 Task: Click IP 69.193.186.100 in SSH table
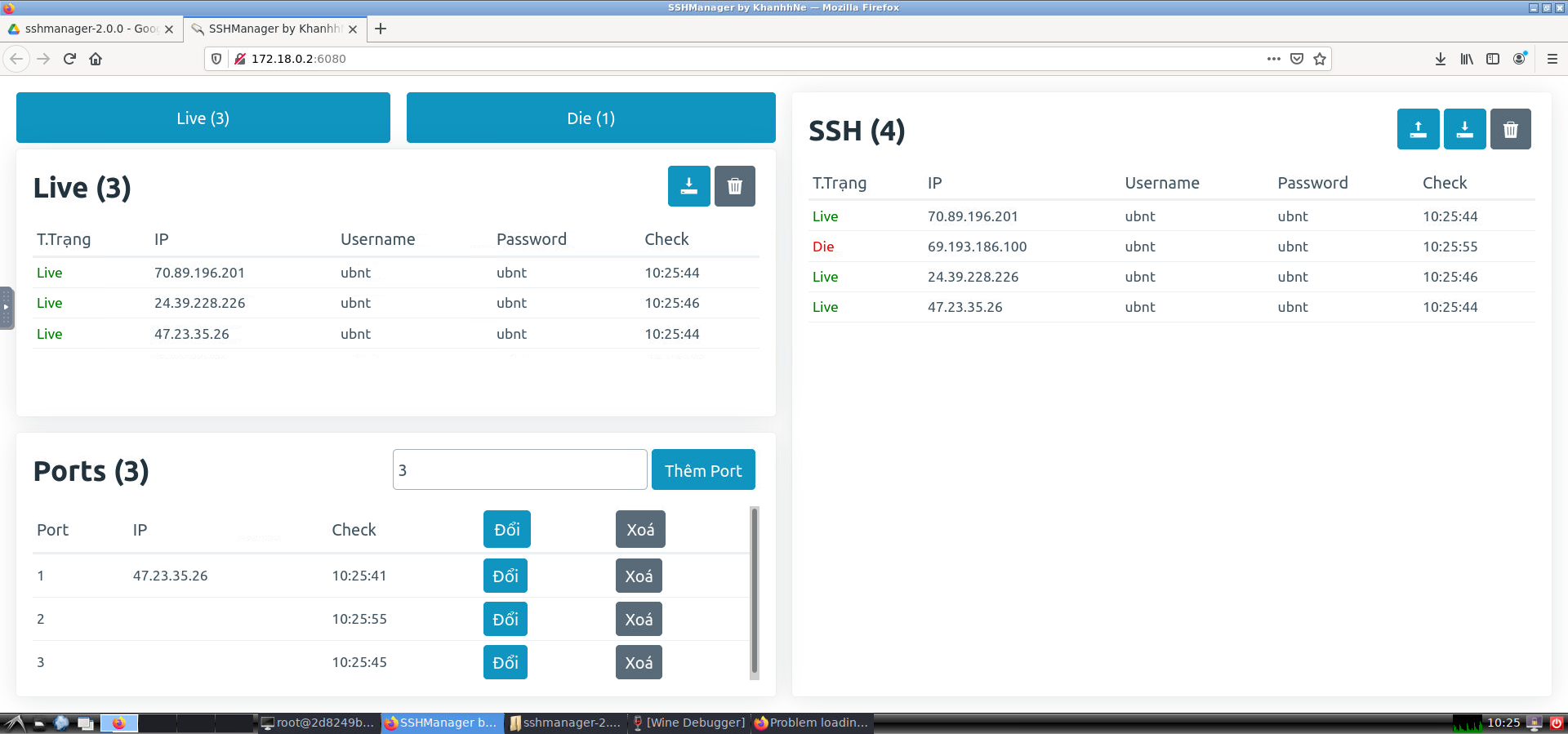point(977,247)
